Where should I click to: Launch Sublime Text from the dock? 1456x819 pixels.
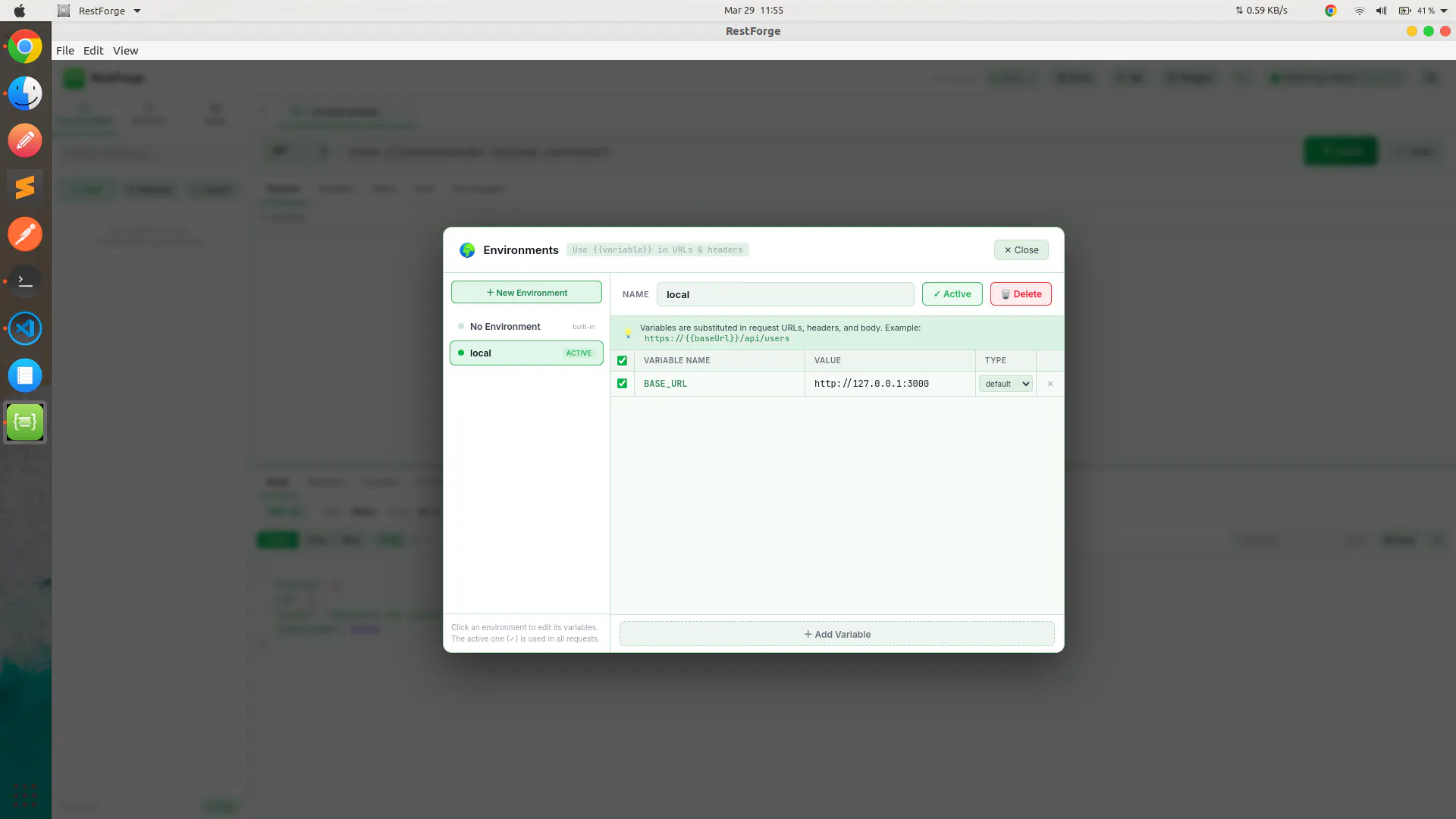coord(25,187)
